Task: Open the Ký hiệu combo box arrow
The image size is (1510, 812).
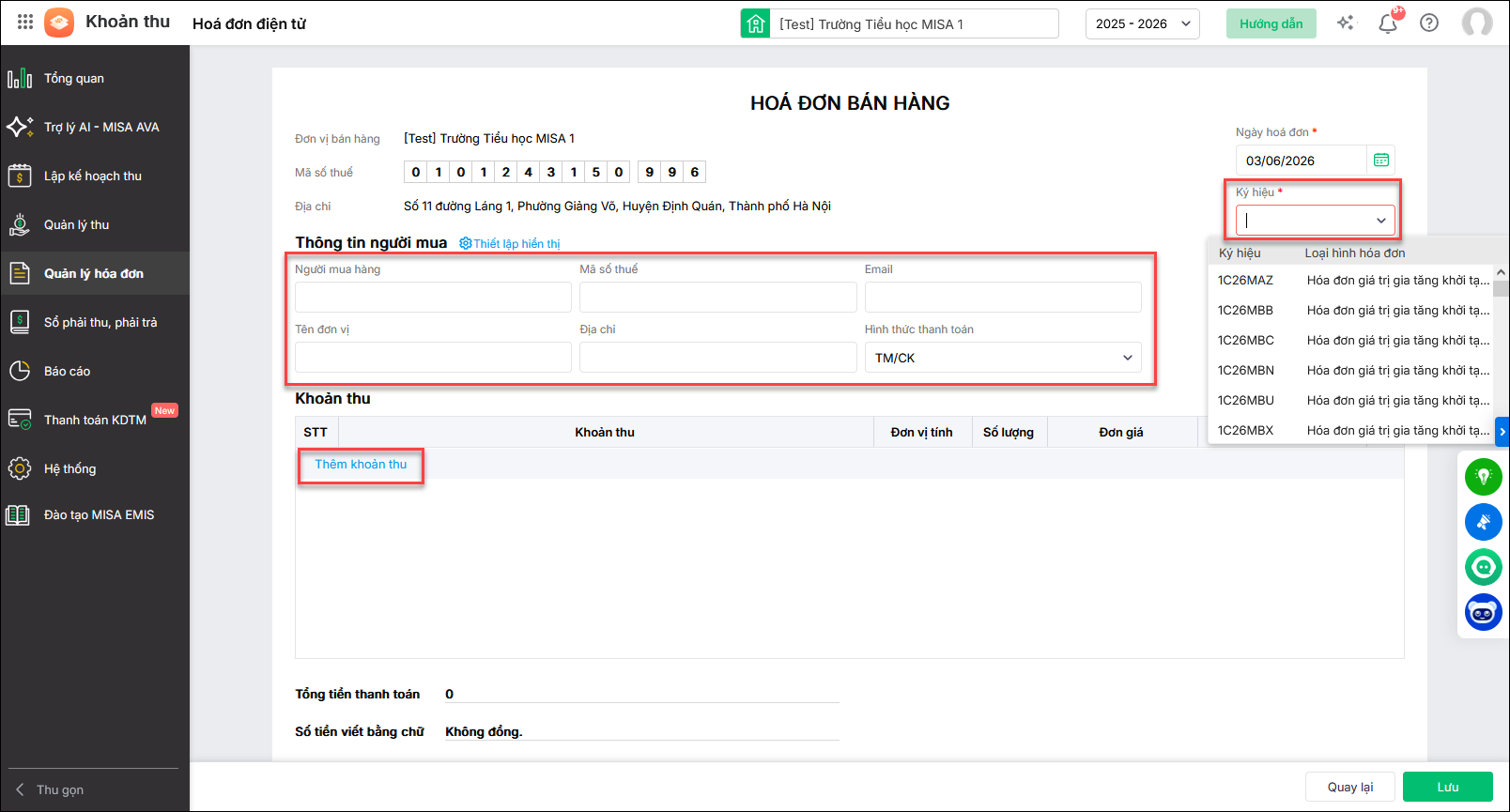Action: [1381, 221]
